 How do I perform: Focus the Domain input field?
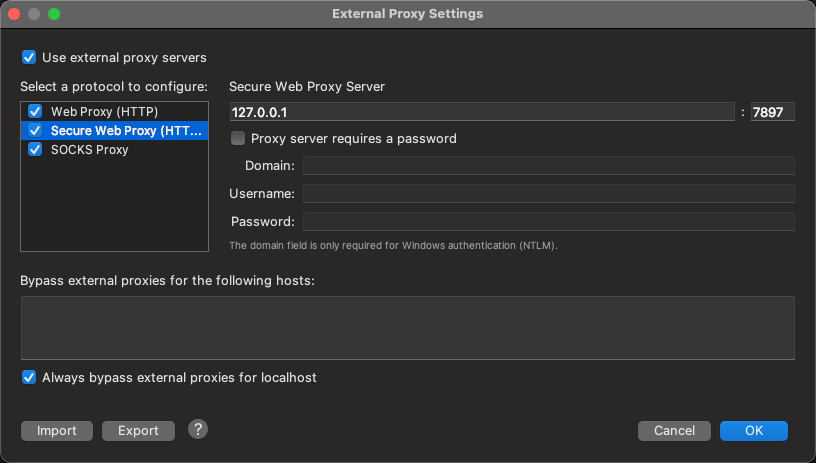549,165
